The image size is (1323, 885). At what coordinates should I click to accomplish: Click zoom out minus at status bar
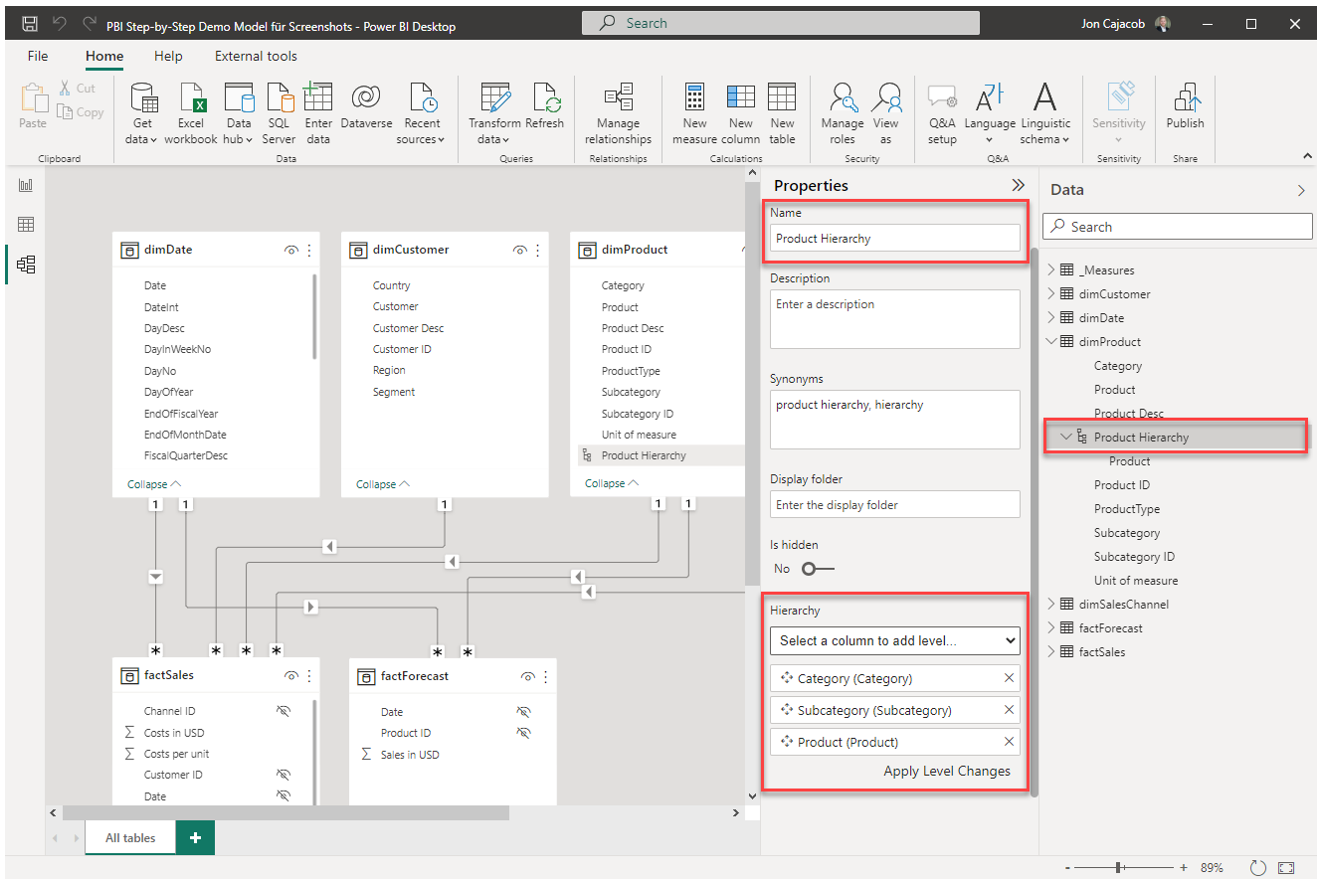coord(1068,868)
